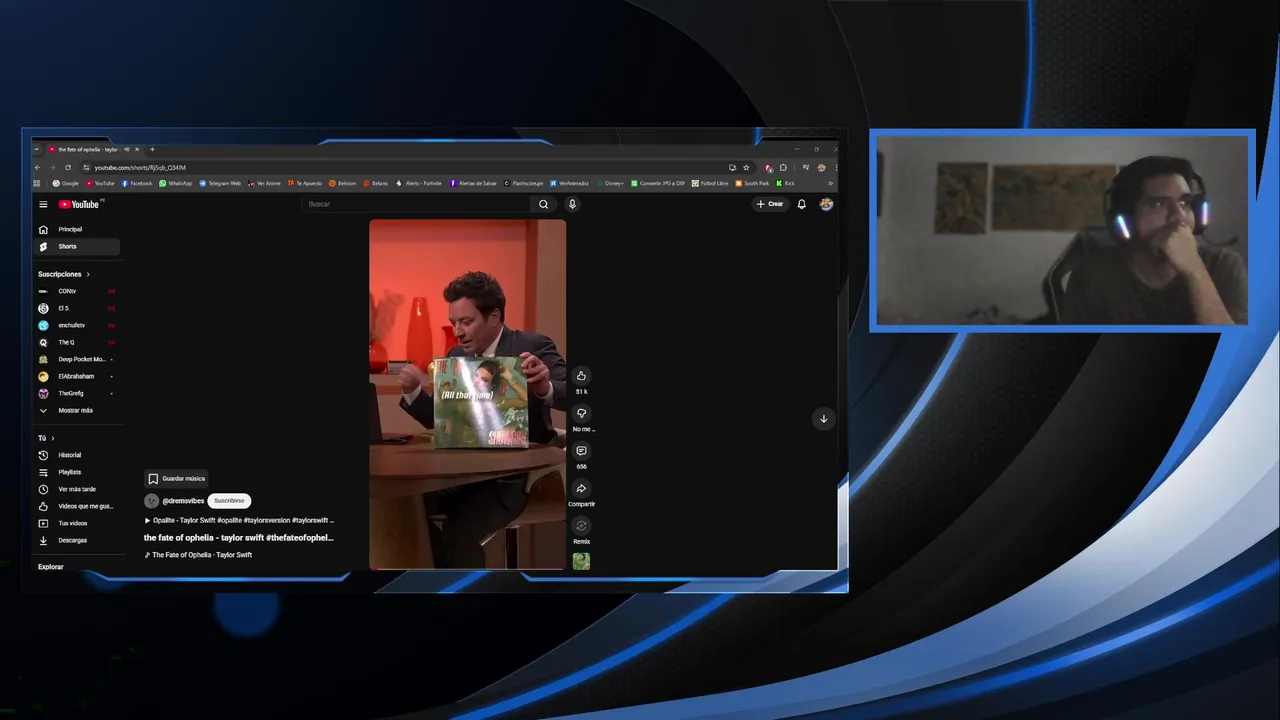This screenshot has height=720, width=1280.
Task: Open the media control icon in Chrome toolbar
Action: coord(806,167)
